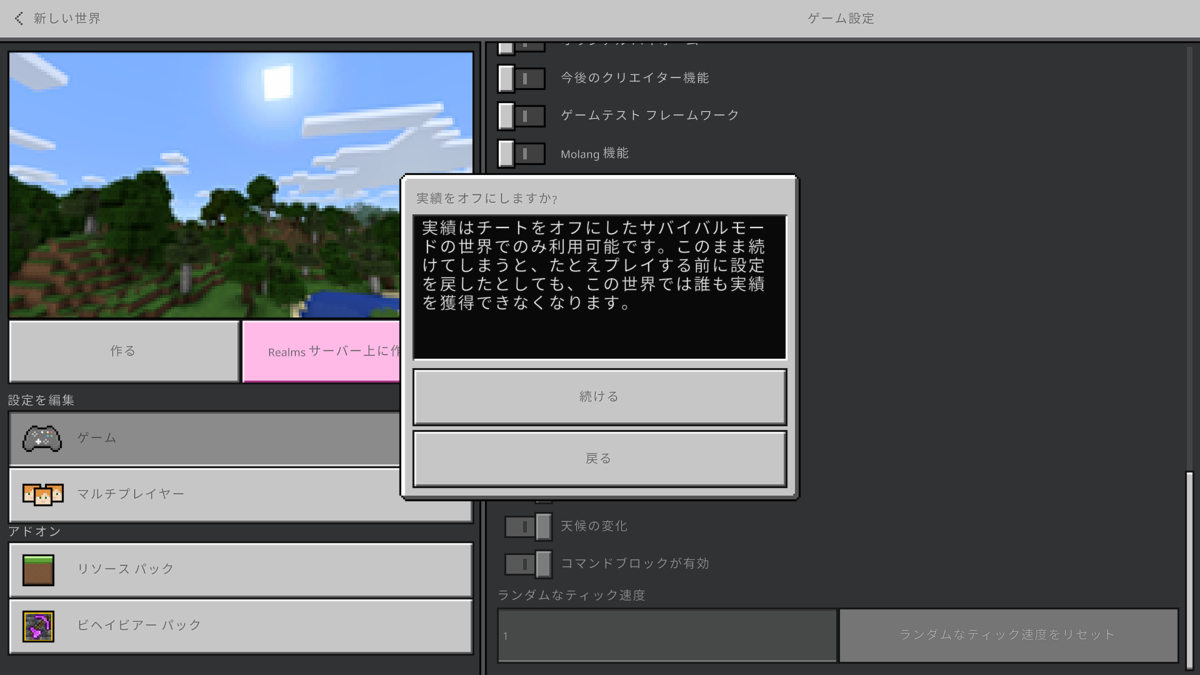Click ランダムなティック速度をリセット

1008,634
